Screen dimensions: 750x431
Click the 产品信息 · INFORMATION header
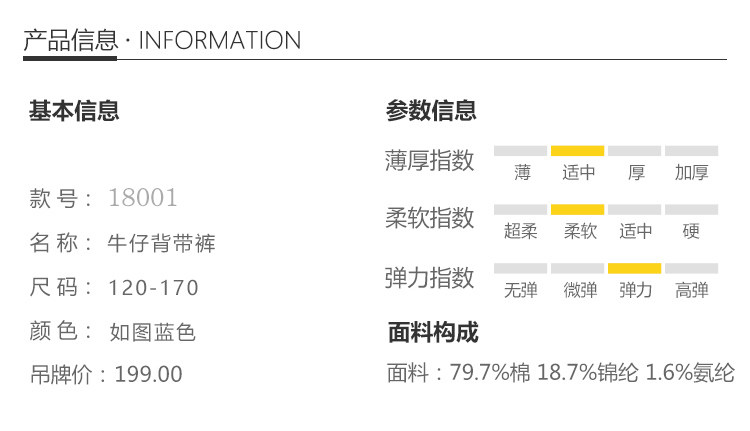(162, 40)
